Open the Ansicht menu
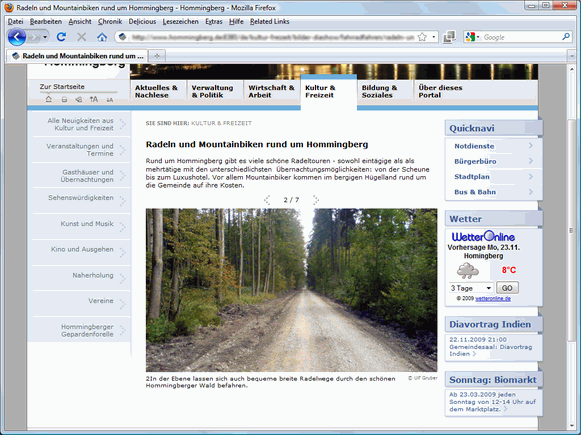This screenshot has width=581, height=435. pyautogui.click(x=80, y=21)
